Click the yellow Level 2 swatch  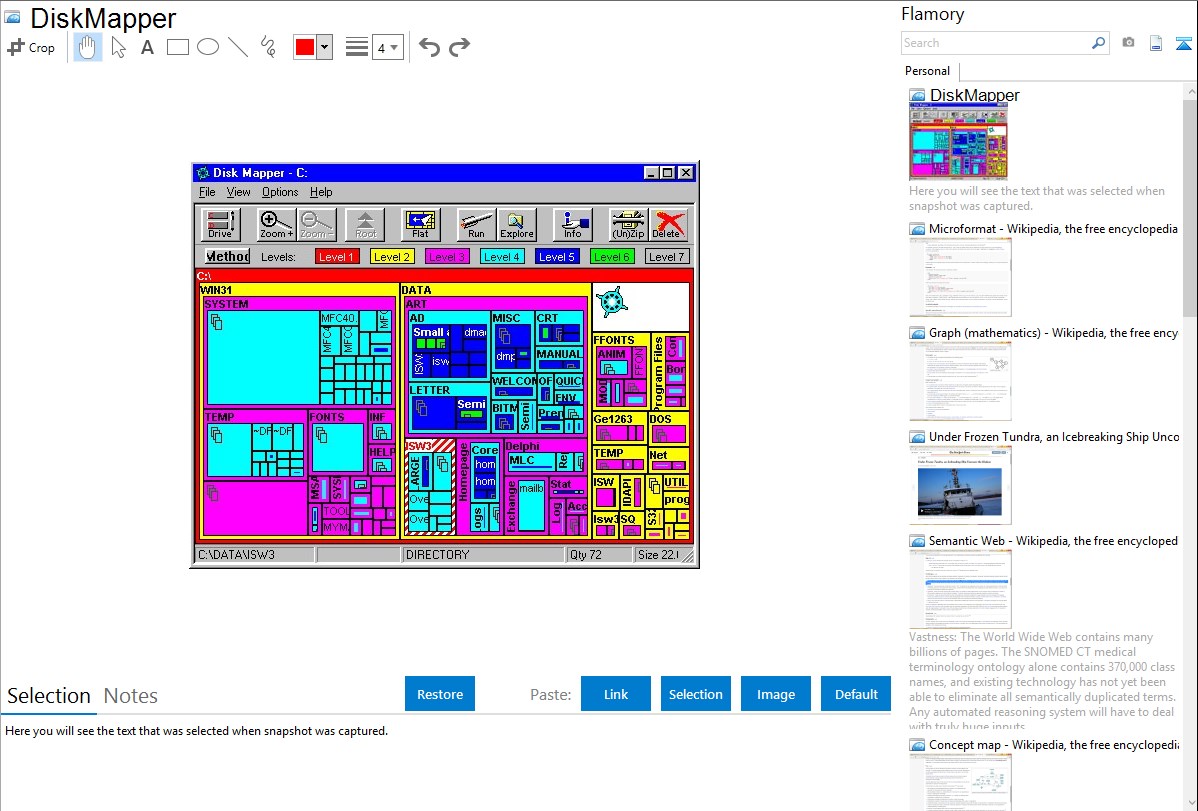pyautogui.click(x=392, y=257)
